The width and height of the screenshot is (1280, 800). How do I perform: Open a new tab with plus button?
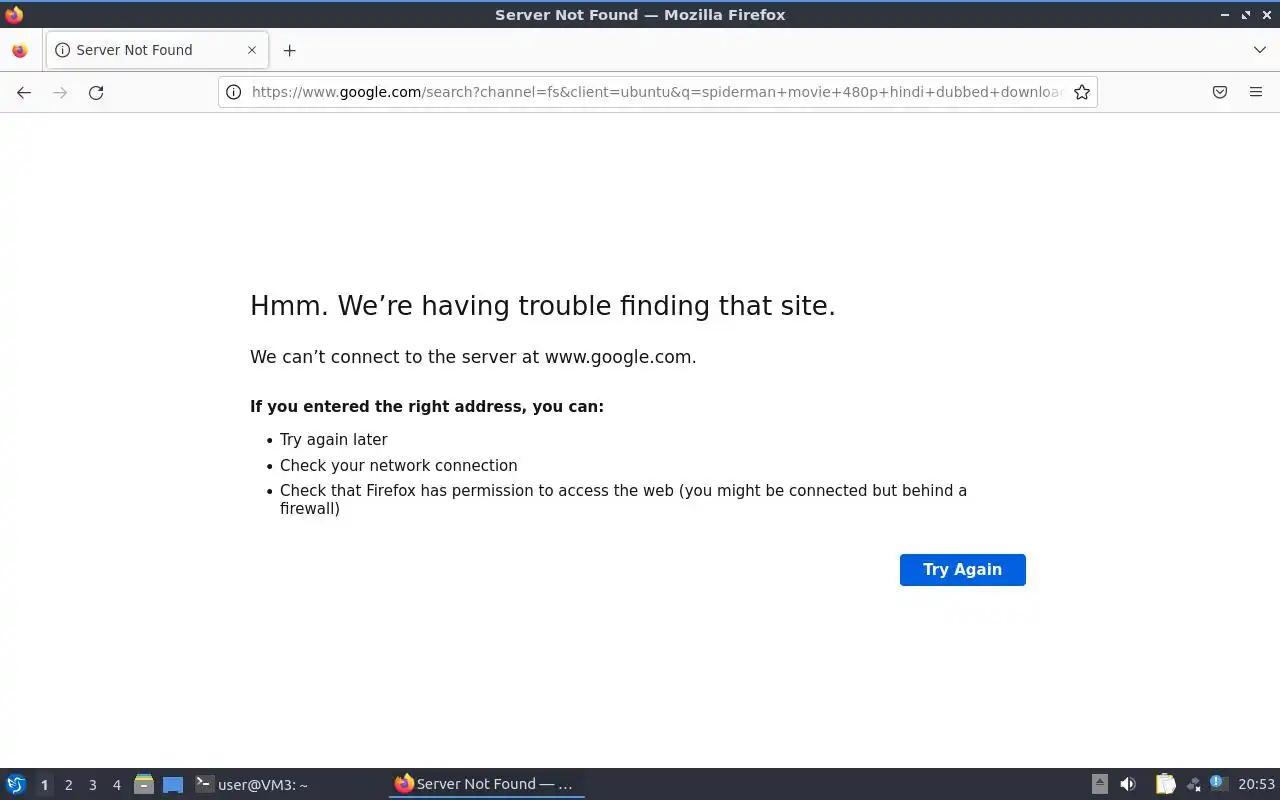[x=289, y=50]
